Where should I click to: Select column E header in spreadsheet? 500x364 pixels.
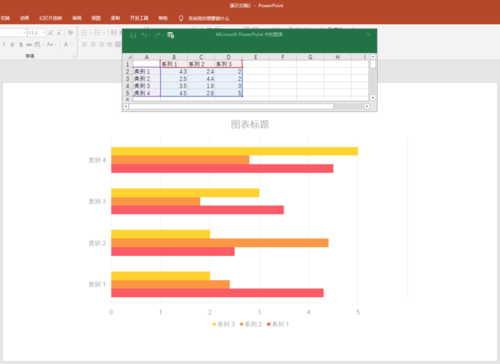pos(256,57)
